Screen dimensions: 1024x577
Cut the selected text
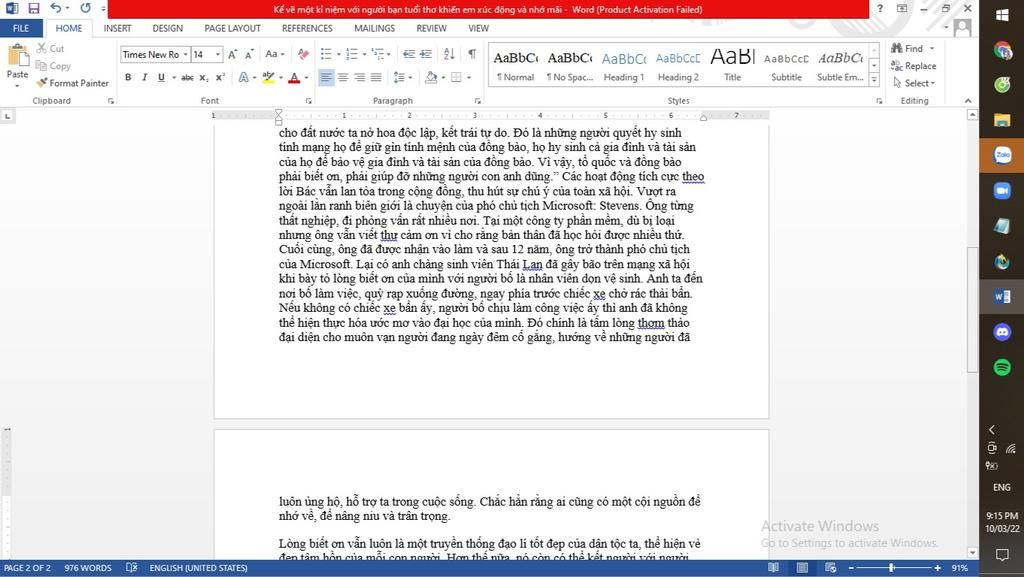[50, 48]
